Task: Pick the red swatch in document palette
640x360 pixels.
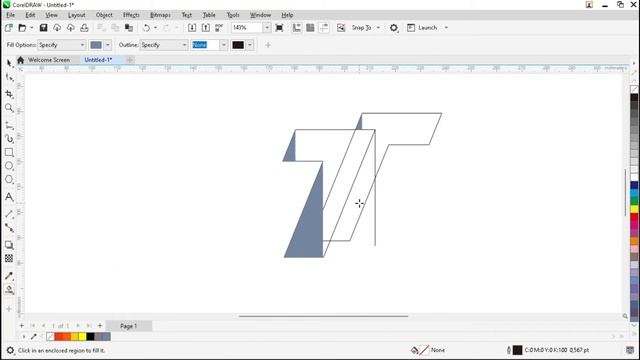Action: tap(58, 337)
